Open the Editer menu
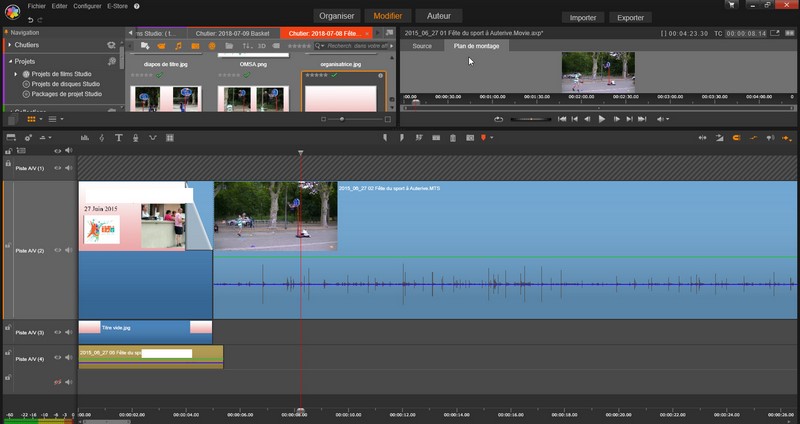 pyautogui.click(x=60, y=6)
